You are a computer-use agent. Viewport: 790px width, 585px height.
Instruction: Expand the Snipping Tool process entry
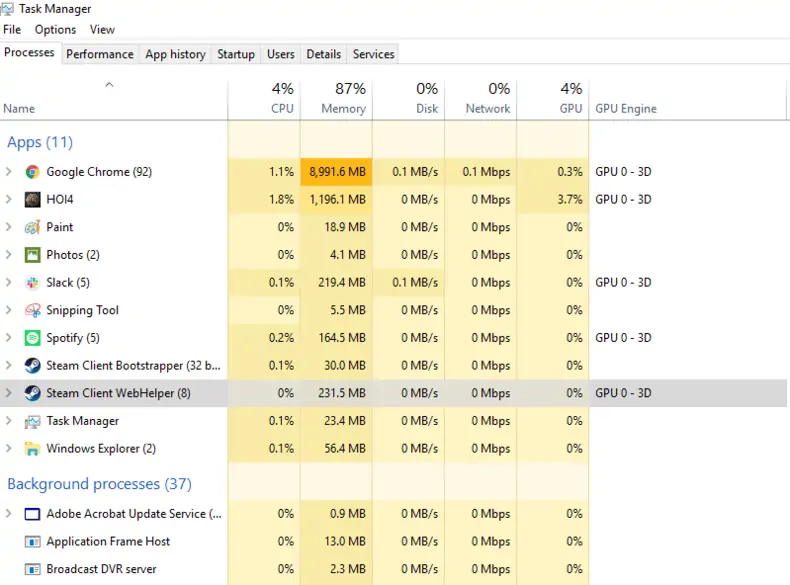click(9, 310)
